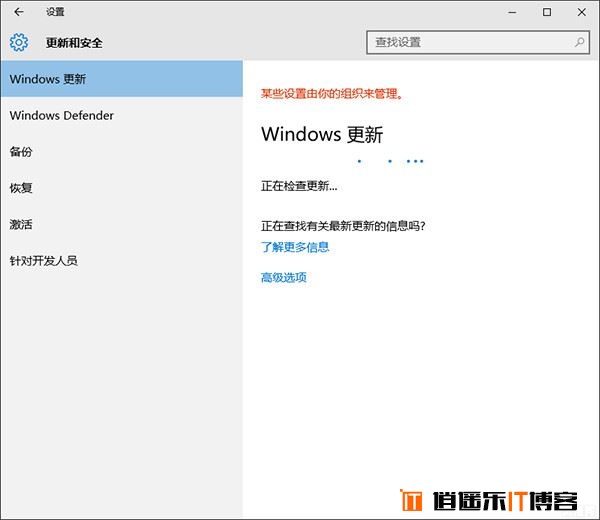Image resolution: width=600 pixels, height=520 pixels.
Task: Click the 正在检查更新 status text
Action: [299, 186]
